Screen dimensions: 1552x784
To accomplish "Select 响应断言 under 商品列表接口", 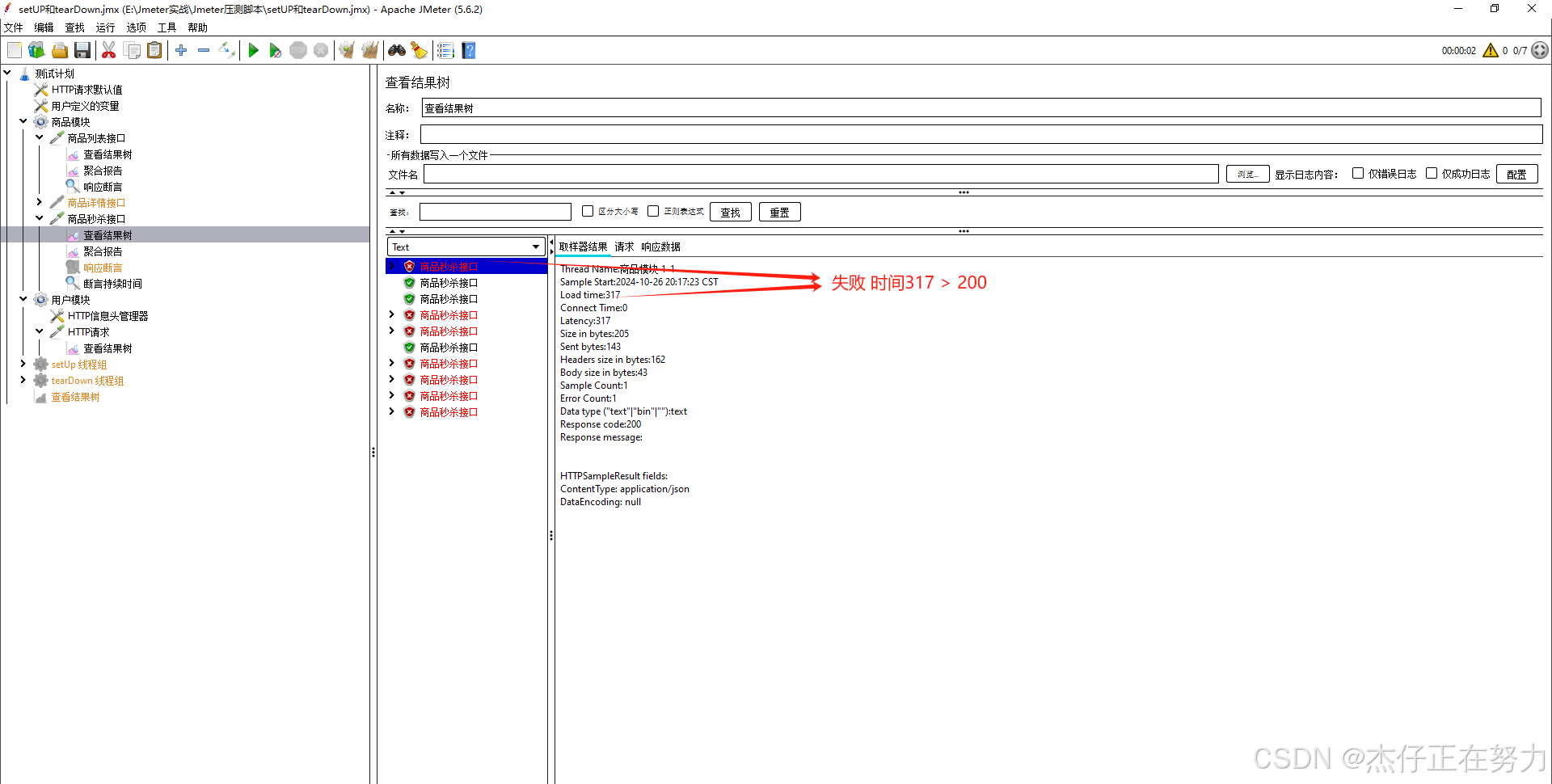I will coord(103,187).
